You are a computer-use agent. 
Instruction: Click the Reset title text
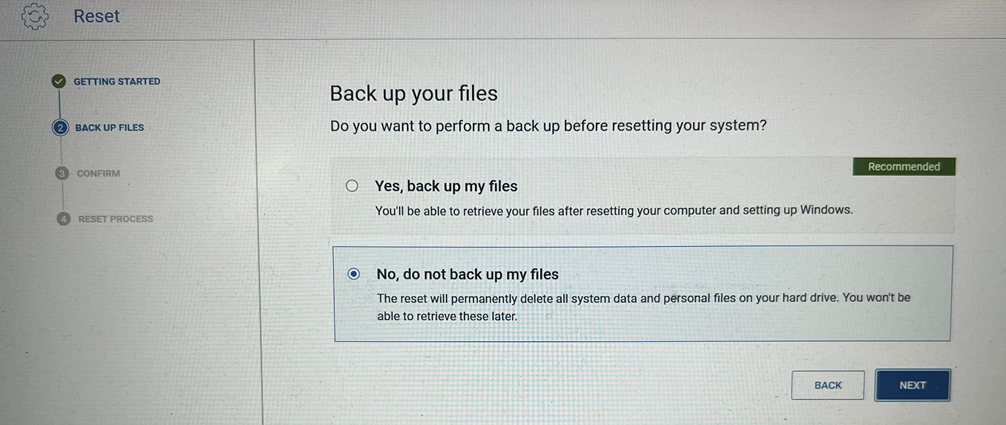coord(97,16)
